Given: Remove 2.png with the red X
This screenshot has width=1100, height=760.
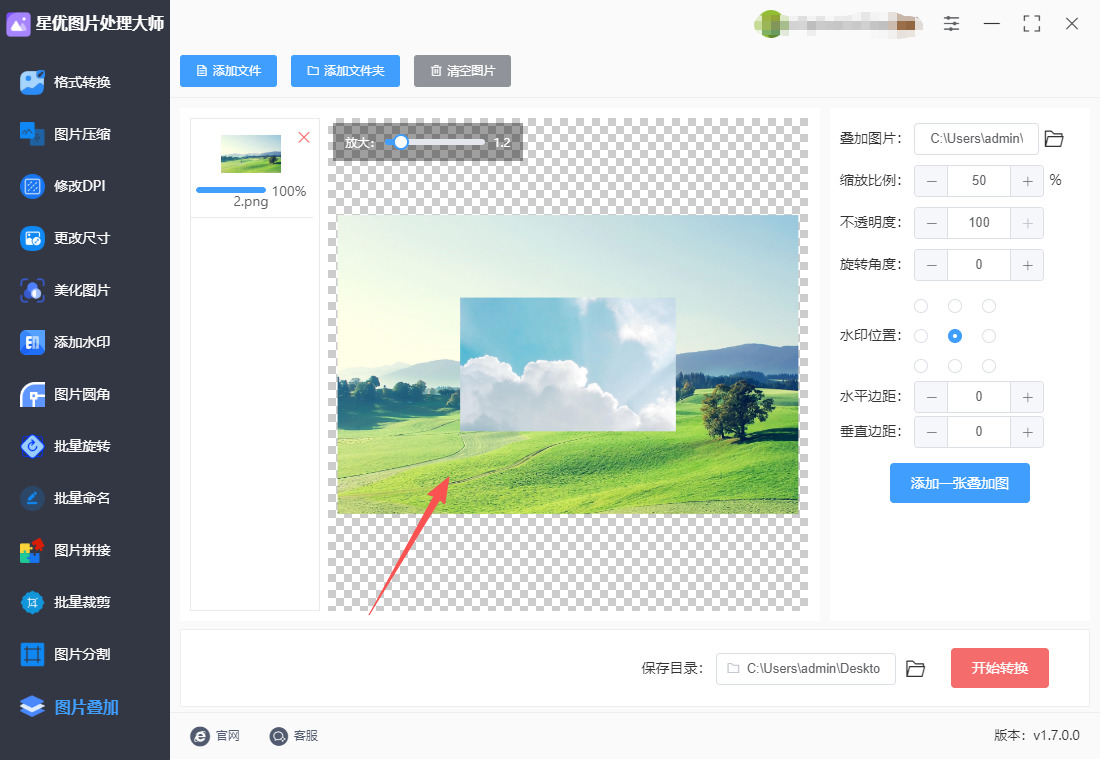Looking at the screenshot, I should click(x=304, y=138).
